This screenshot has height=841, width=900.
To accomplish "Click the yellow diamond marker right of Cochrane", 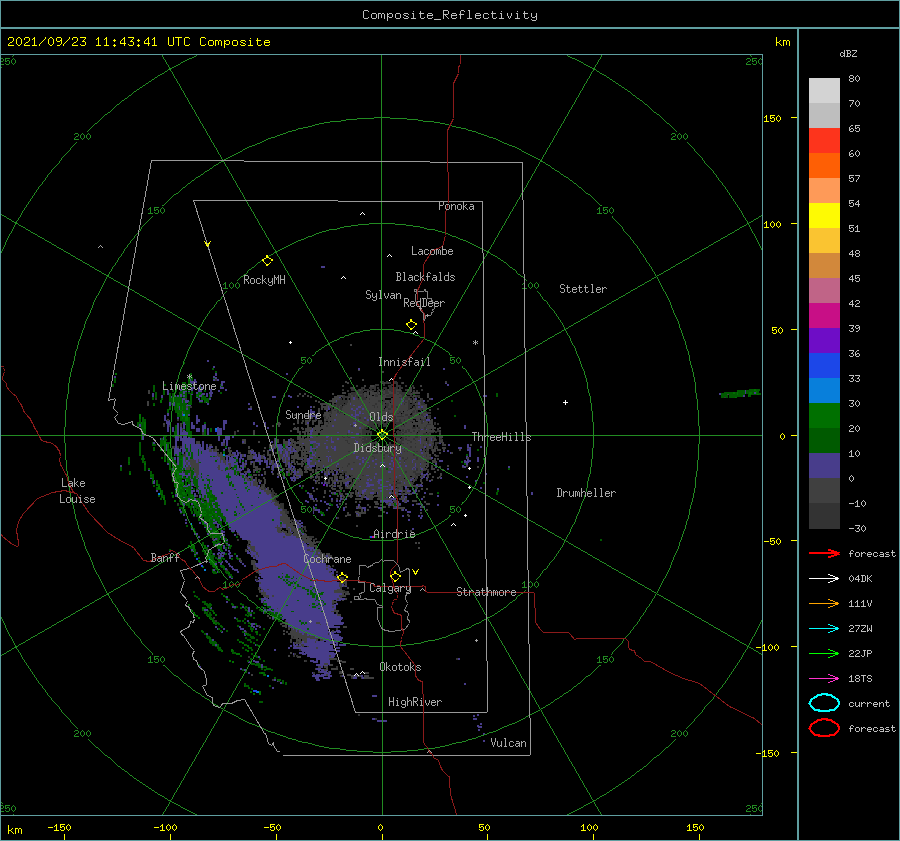I will (342, 577).
